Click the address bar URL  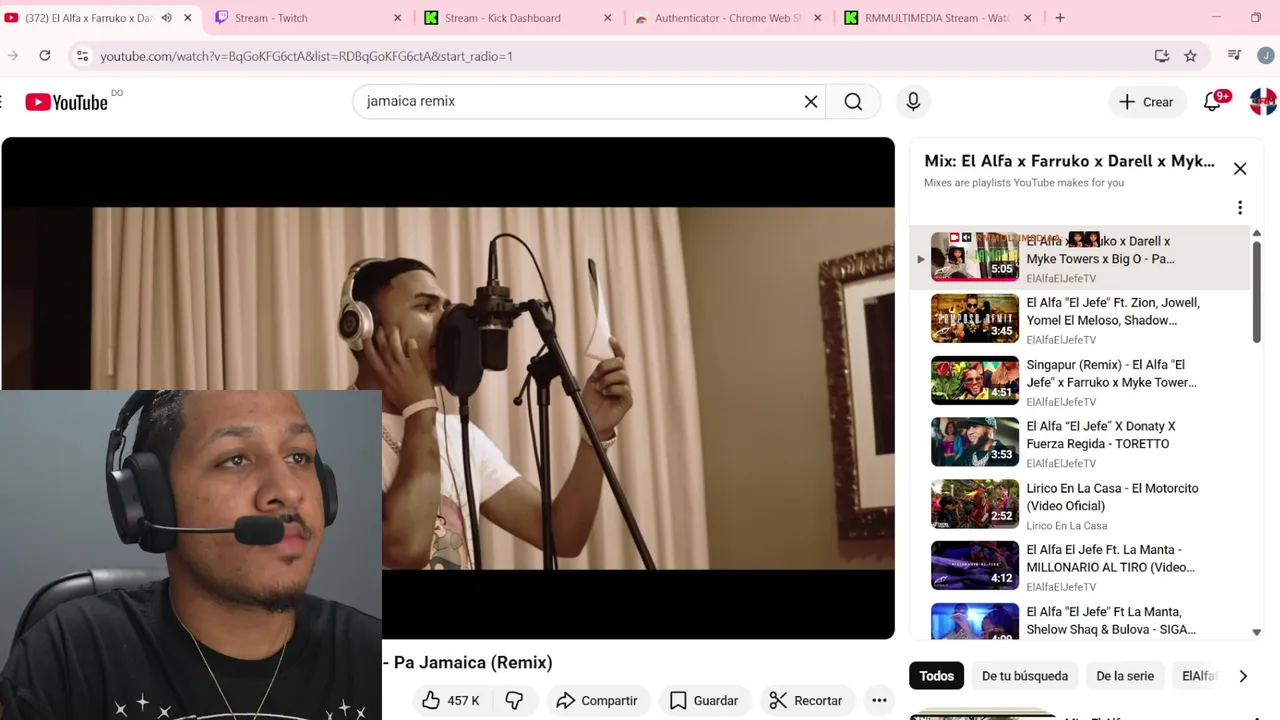coord(306,56)
